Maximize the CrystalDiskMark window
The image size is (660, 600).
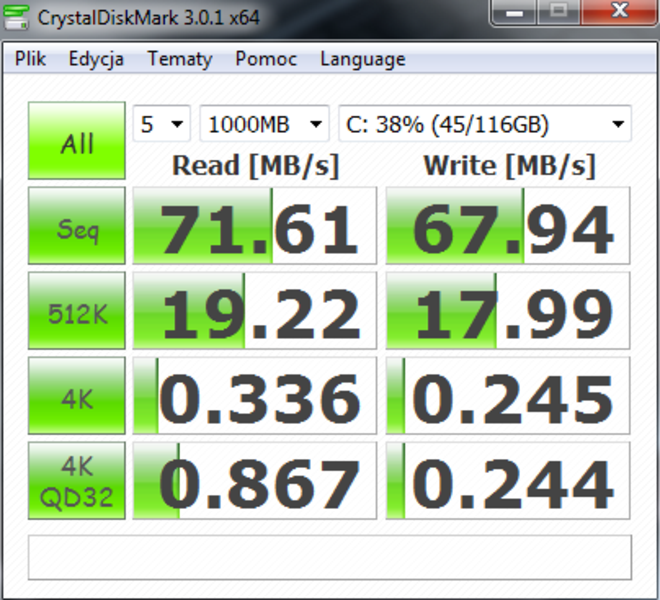click(559, 13)
